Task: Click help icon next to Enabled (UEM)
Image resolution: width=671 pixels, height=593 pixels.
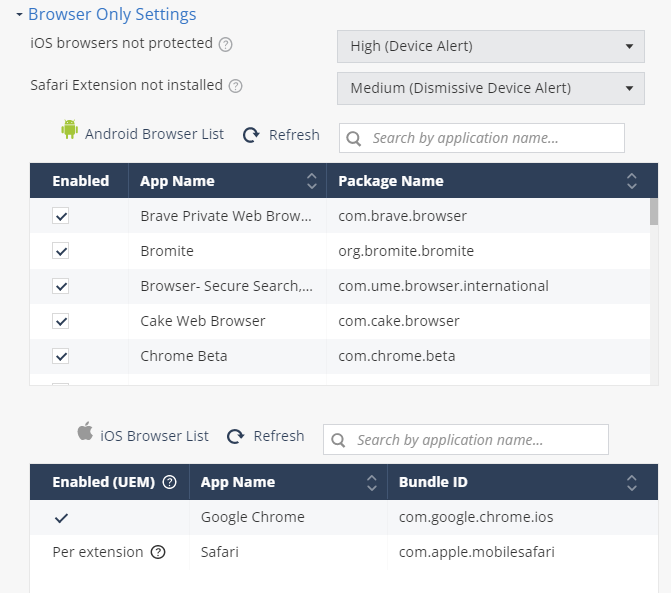Action: pos(169,482)
